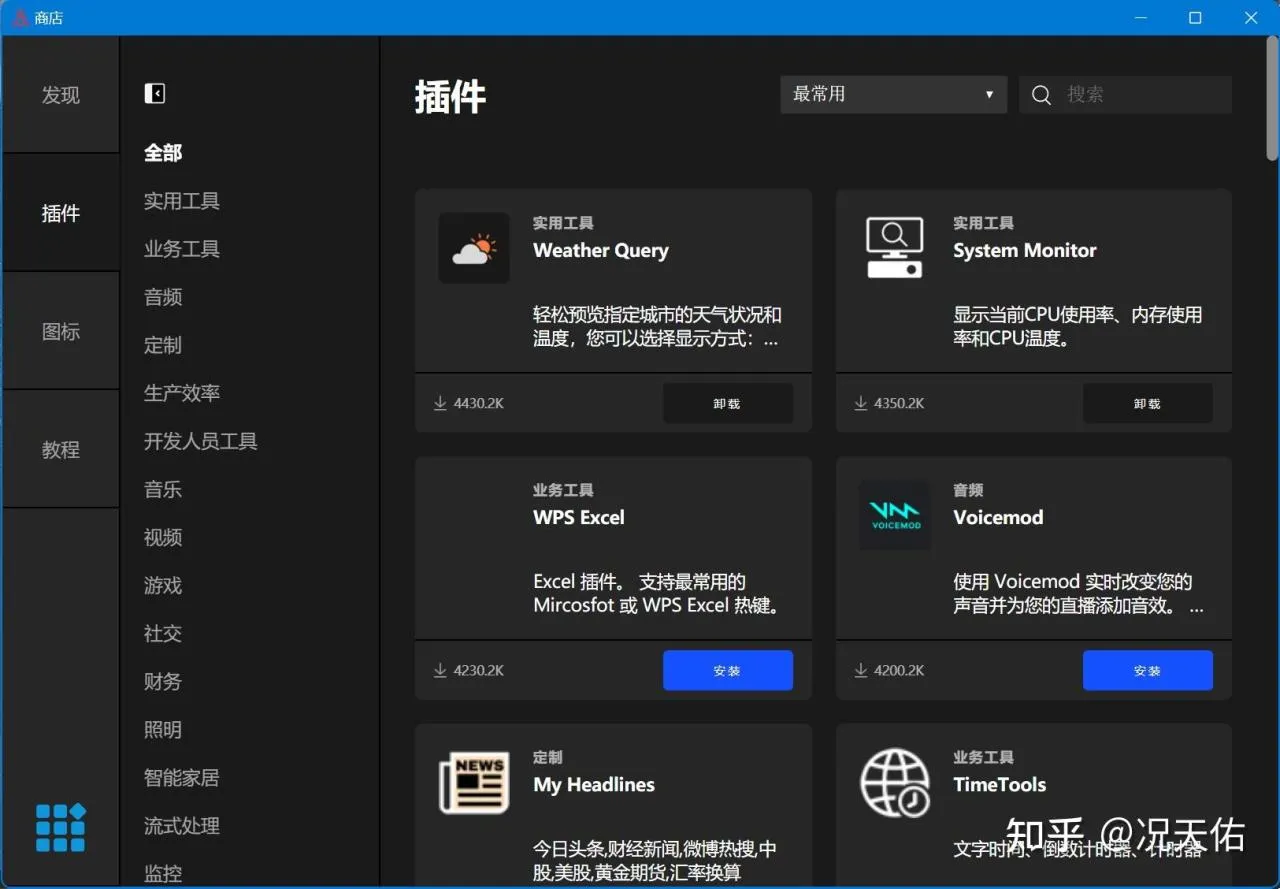Click the download icon beside 4350.2K
The height and width of the screenshot is (889, 1280).
click(x=860, y=403)
